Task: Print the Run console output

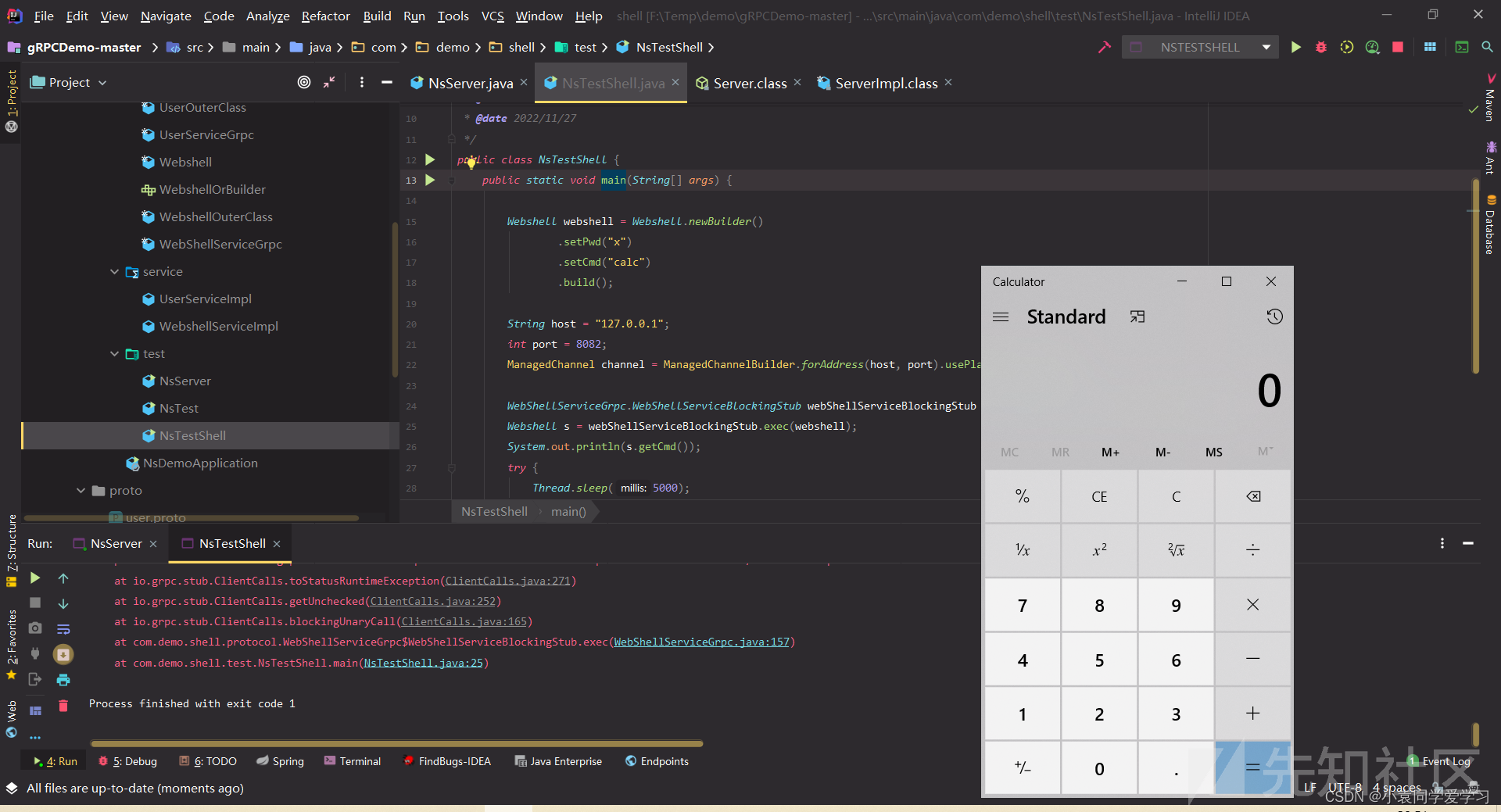Action: 63,680
